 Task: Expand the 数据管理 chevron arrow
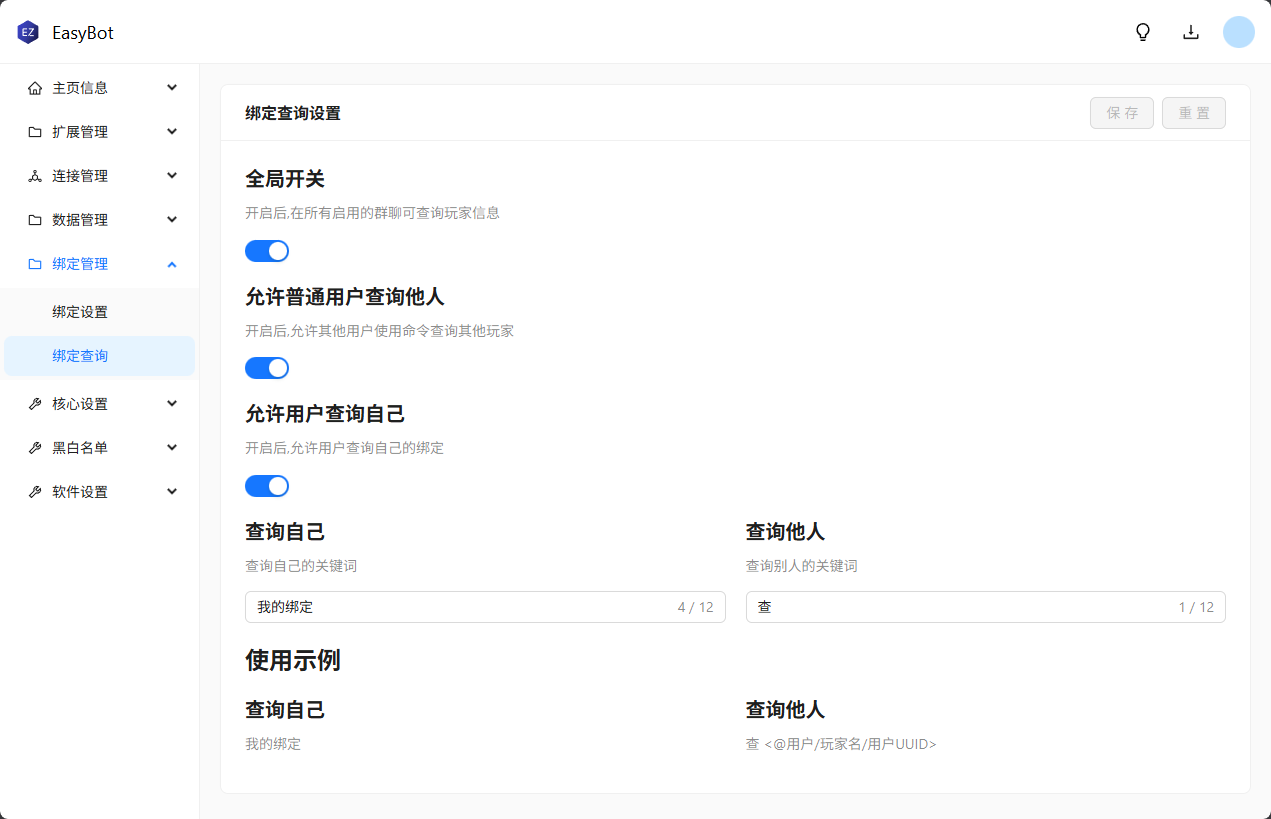point(172,220)
